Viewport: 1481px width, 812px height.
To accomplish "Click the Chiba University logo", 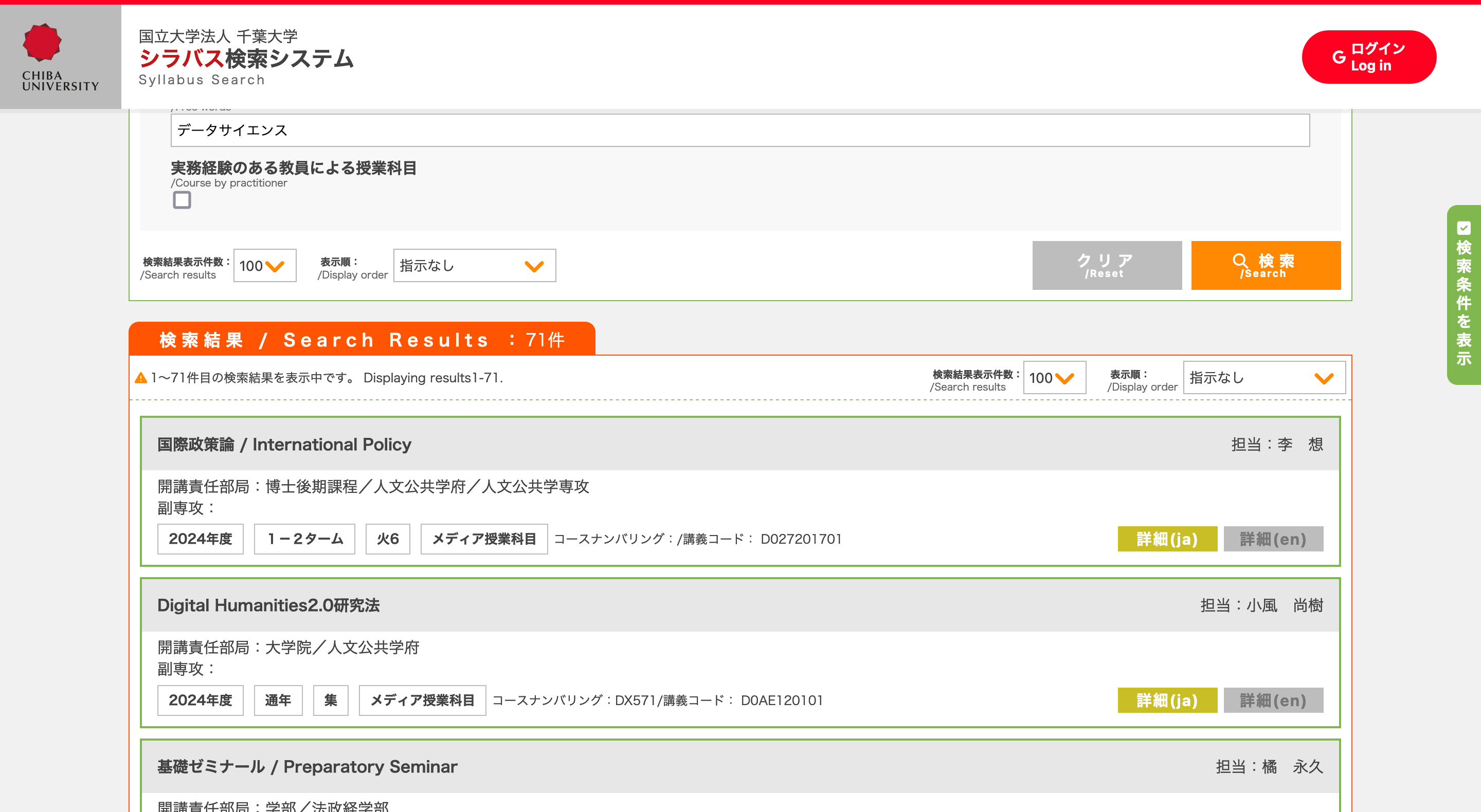I will [60, 57].
